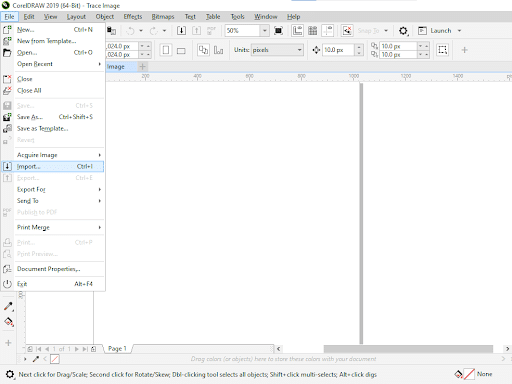The image size is (512, 384).
Task: Open Options gear icon in toolbar
Action: (403, 31)
